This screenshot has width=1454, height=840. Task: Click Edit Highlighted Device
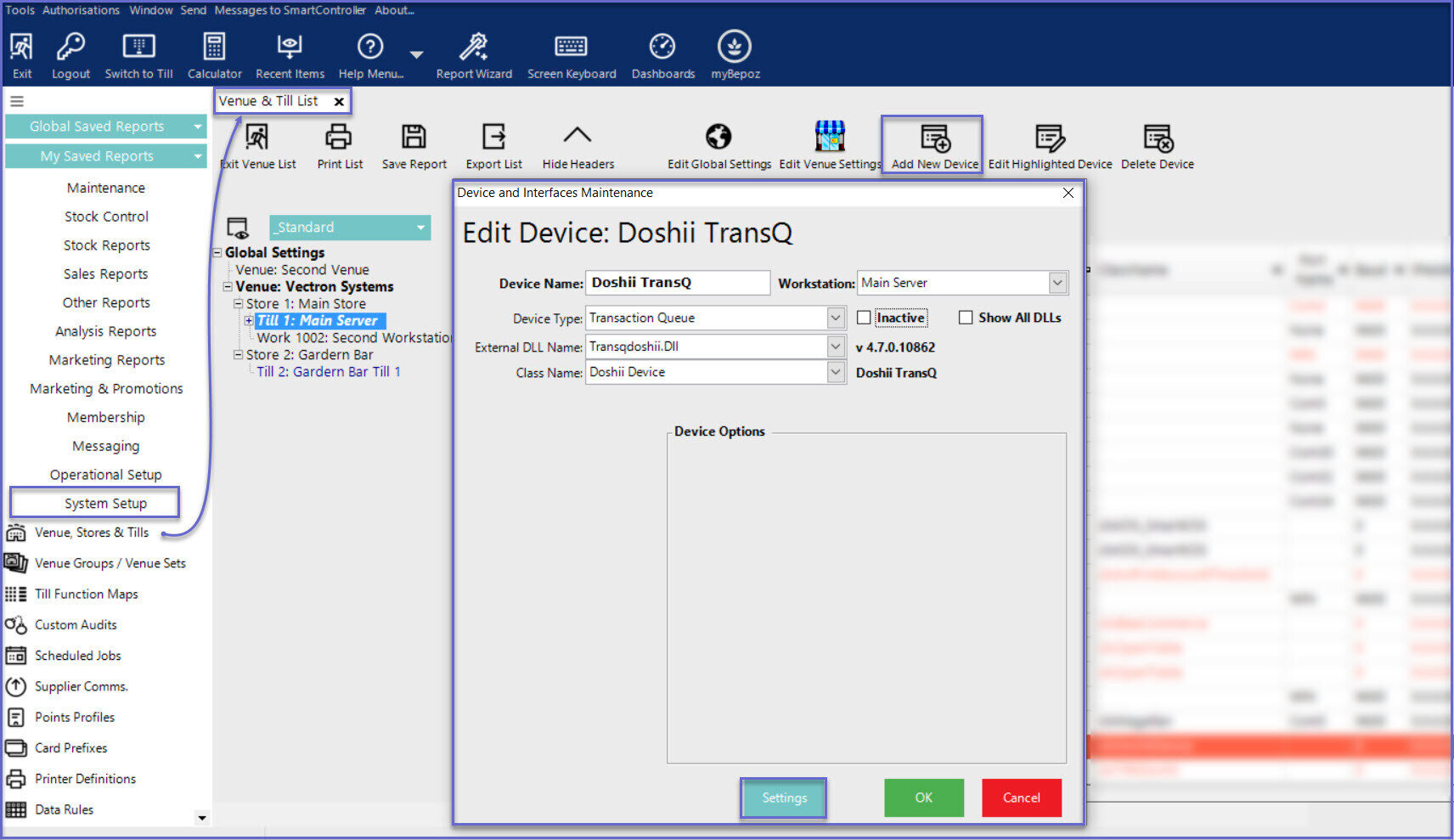1050,146
